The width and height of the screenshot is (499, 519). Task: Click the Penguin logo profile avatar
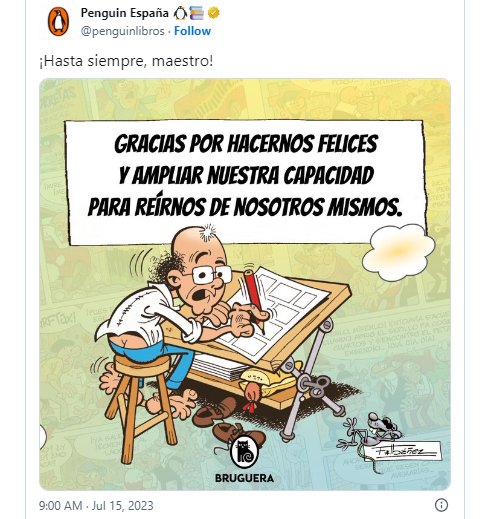point(58,22)
